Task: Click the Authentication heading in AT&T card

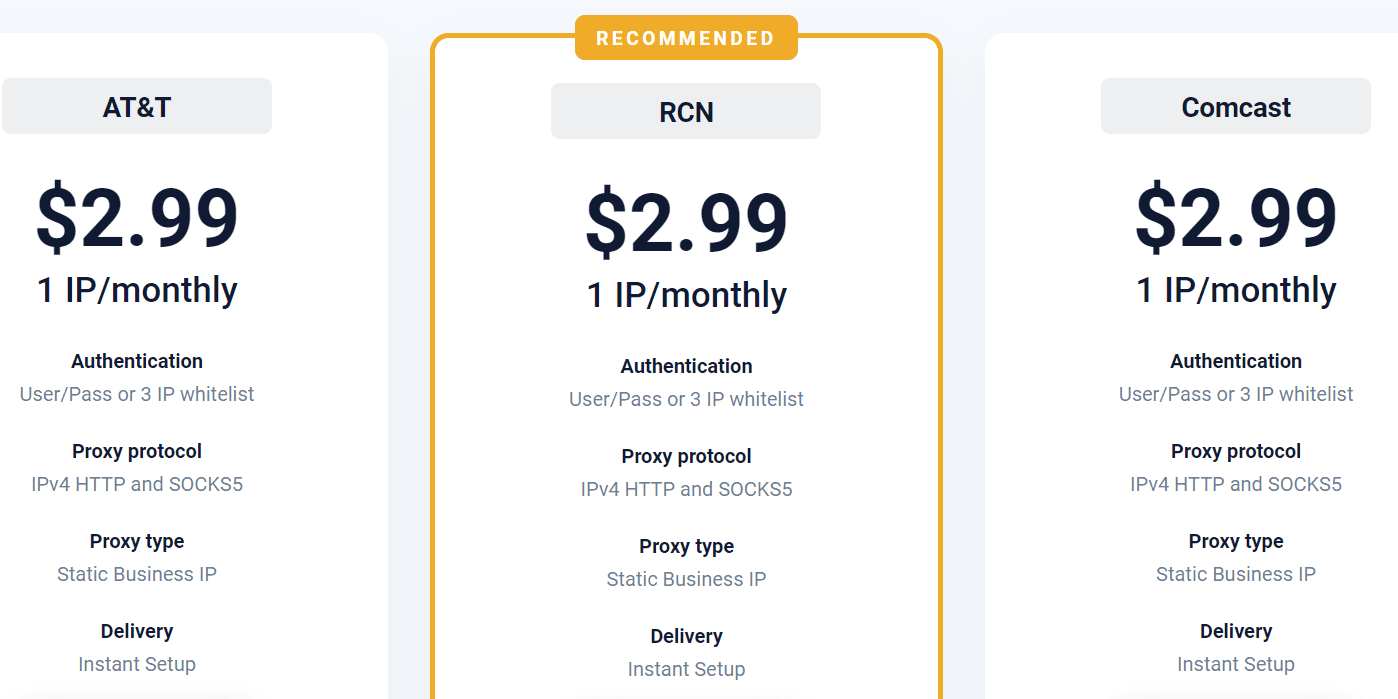Action: pyautogui.click(x=137, y=361)
